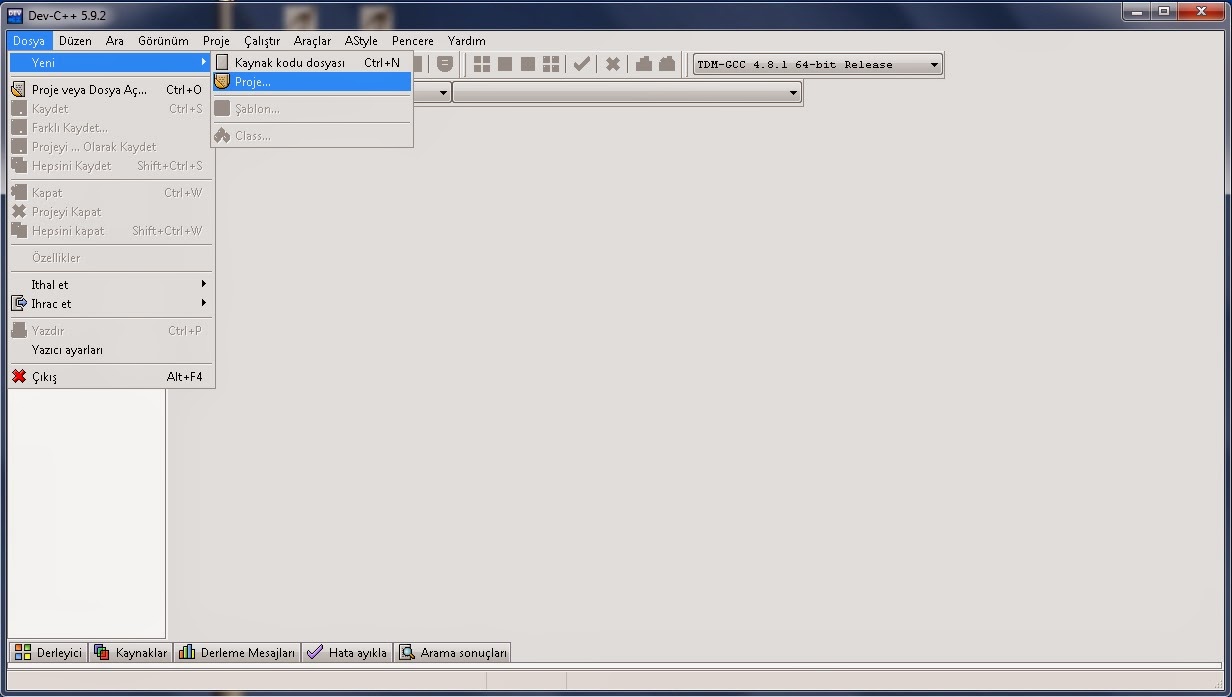The image size is (1232, 697).
Task: Click the Kaynak kodu dosyası page icon
Action: (x=222, y=62)
